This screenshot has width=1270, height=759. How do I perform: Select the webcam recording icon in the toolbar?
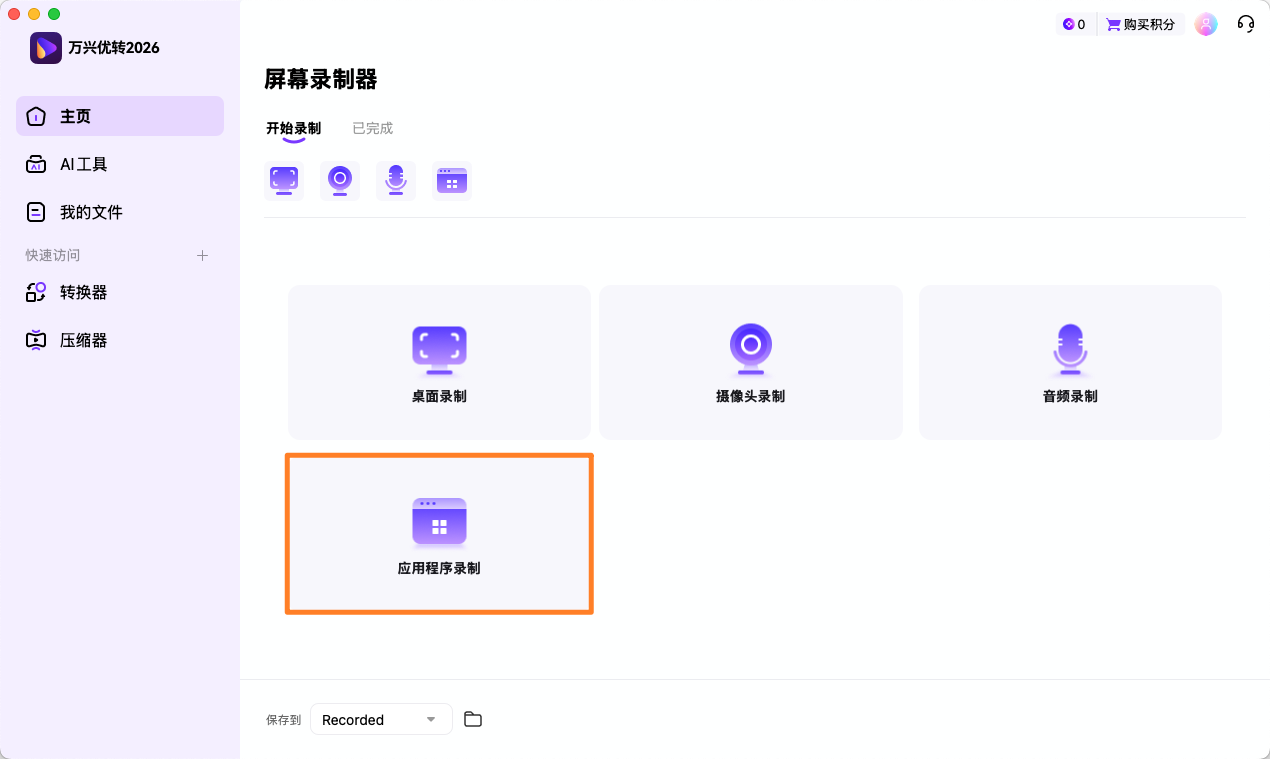pyautogui.click(x=340, y=180)
